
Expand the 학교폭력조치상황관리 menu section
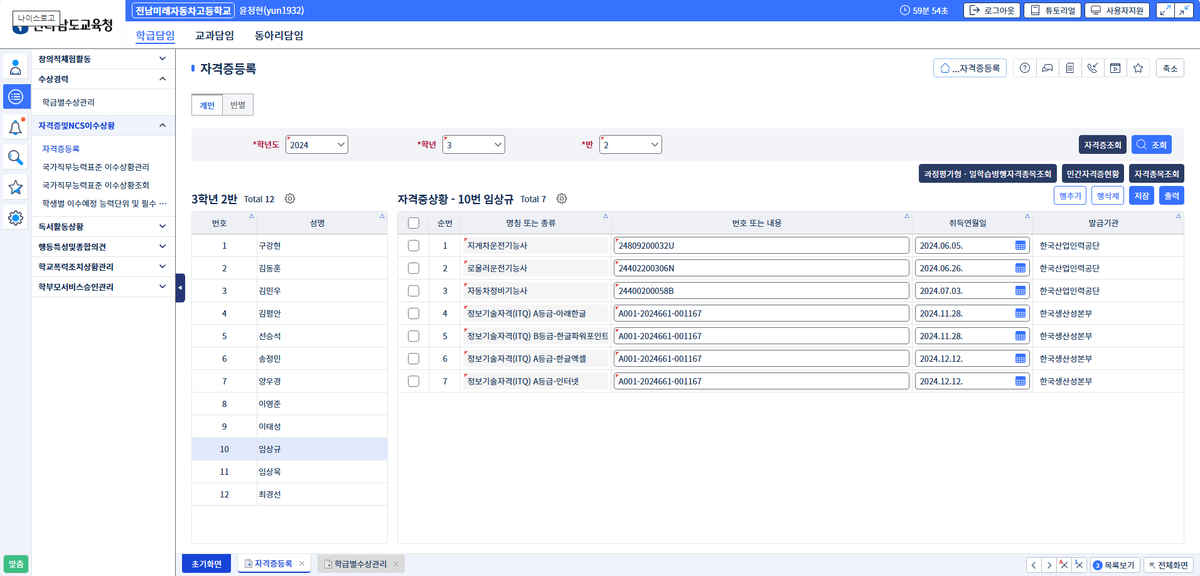coord(163,266)
